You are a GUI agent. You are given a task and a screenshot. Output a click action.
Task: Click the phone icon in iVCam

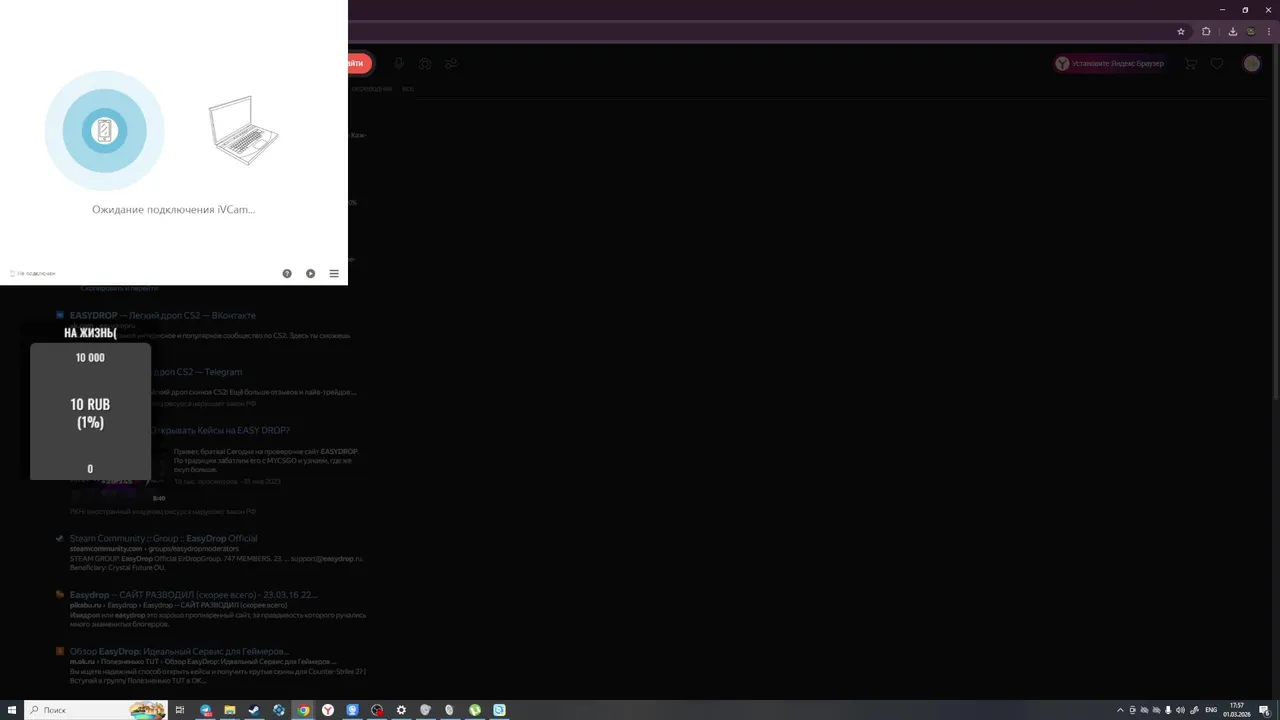click(104, 130)
